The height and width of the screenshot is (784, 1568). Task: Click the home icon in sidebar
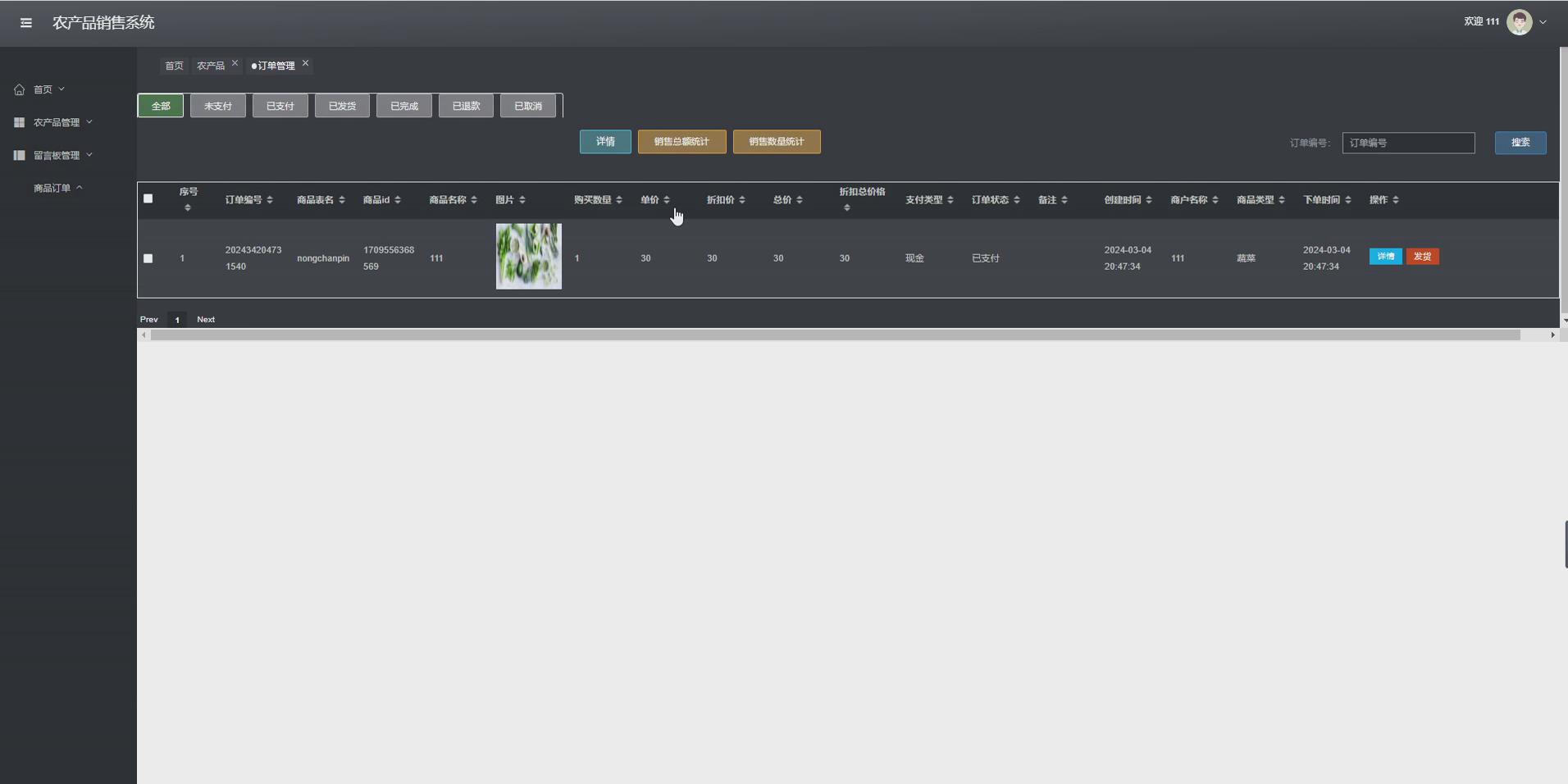click(x=19, y=89)
